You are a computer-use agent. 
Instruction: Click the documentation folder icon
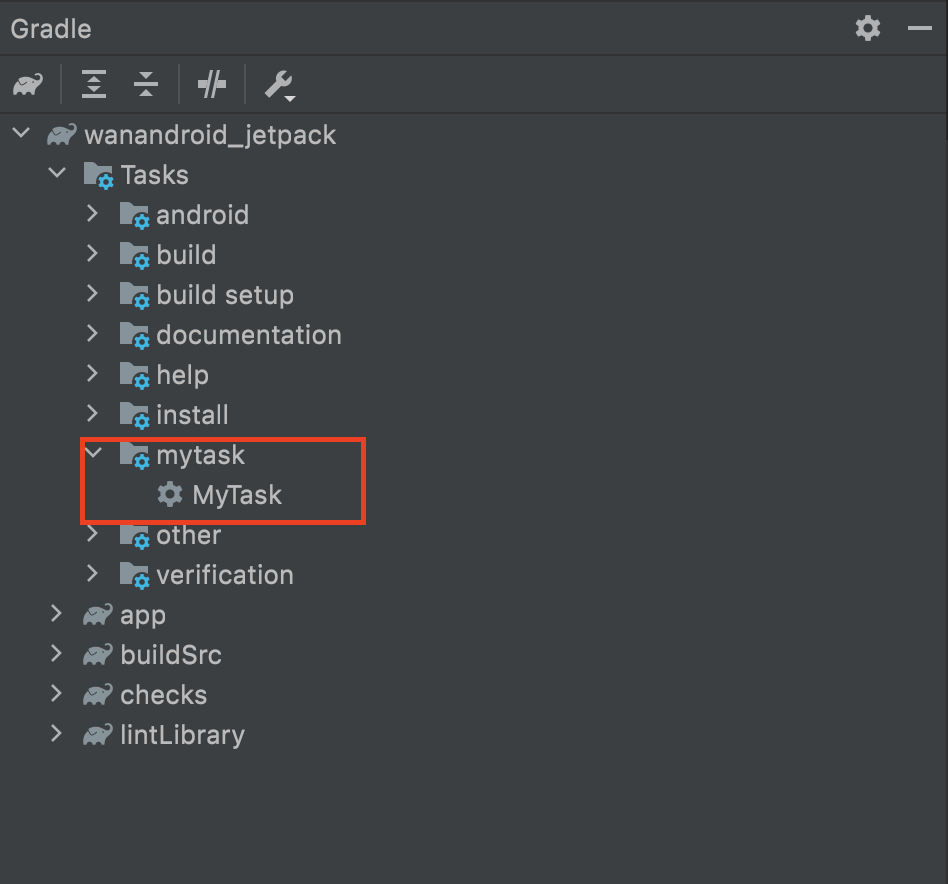tap(134, 335)
